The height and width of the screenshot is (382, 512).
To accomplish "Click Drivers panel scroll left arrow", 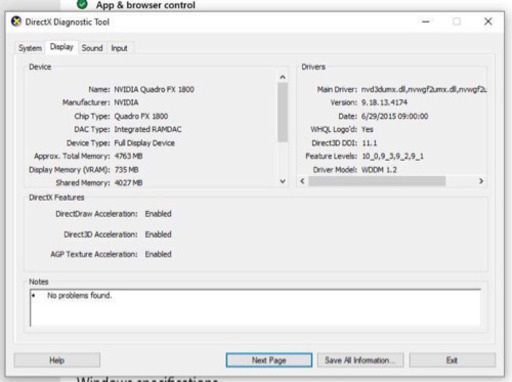I will (302, 181).
